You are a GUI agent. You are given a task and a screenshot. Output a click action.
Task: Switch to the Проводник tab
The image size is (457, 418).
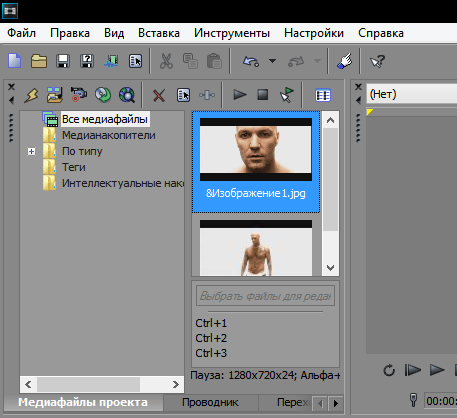(210, 402)
